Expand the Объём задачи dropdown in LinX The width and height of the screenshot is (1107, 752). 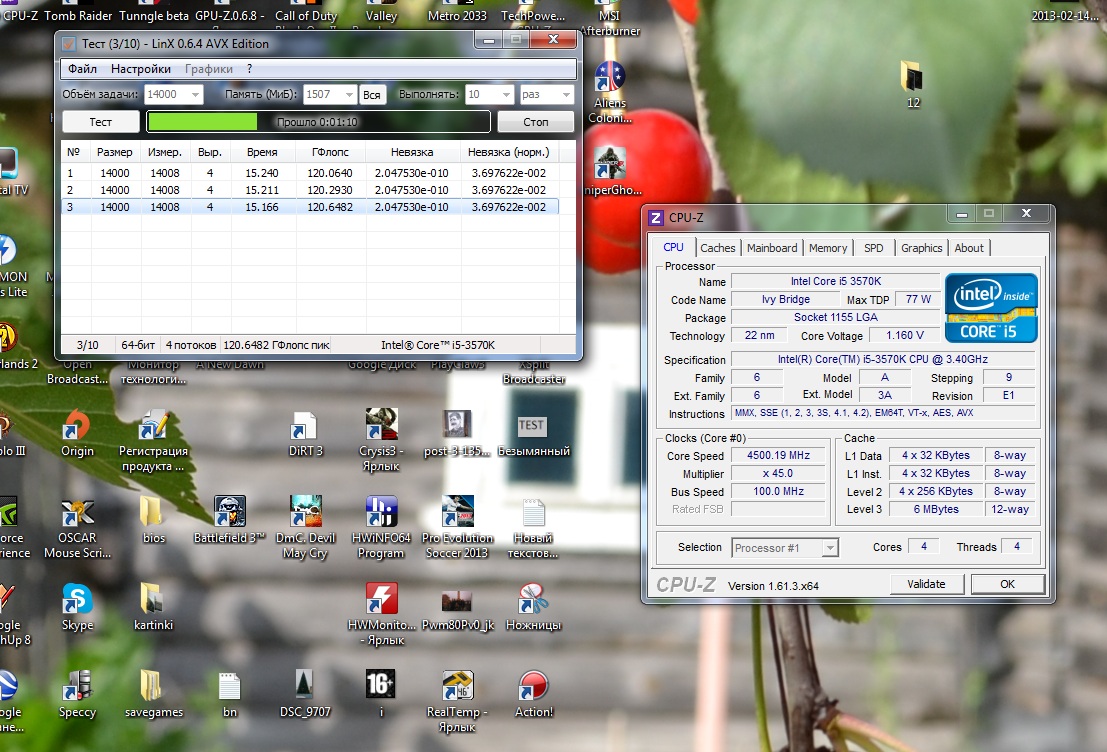(x=194, y=95)
